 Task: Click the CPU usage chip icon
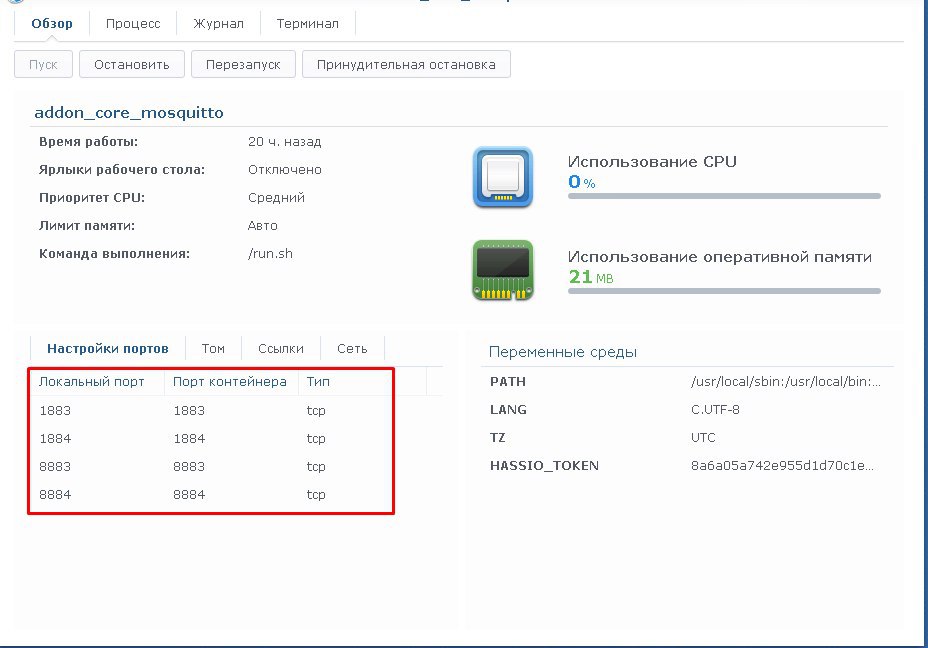pos(503,178)
